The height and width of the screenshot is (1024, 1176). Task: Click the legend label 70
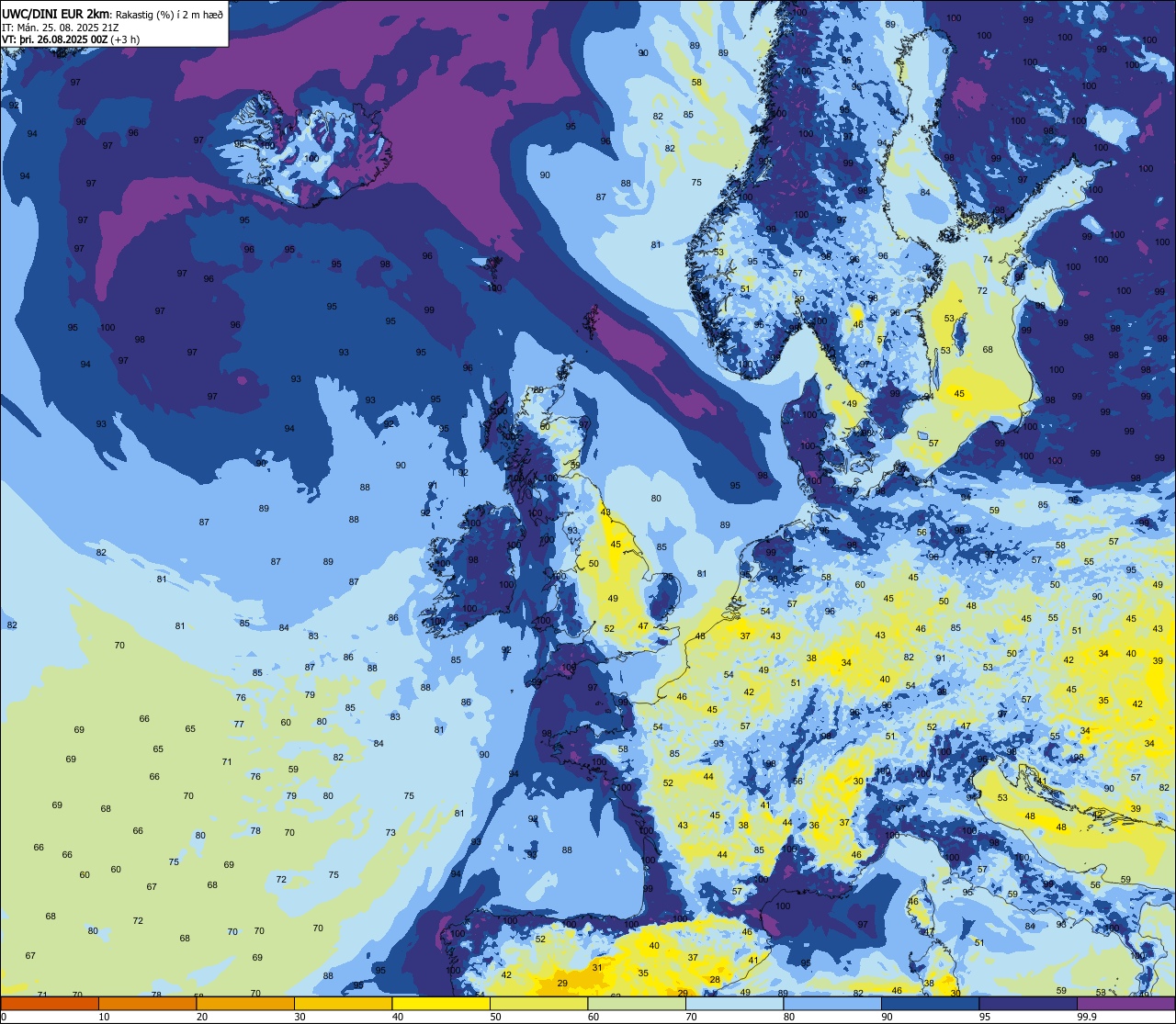point(691,1017)
